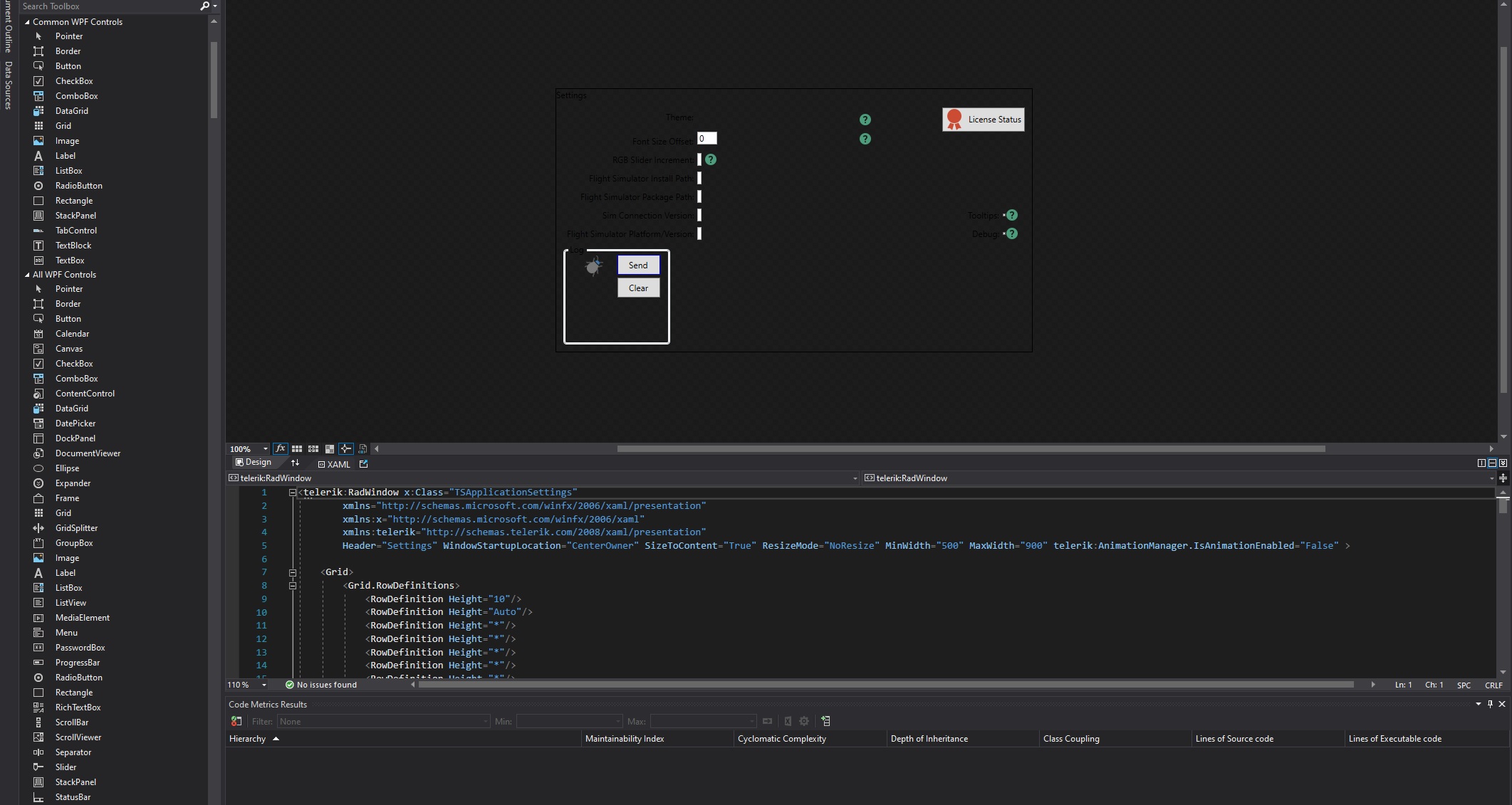Swap Design and XAML panes

(296, 463)
